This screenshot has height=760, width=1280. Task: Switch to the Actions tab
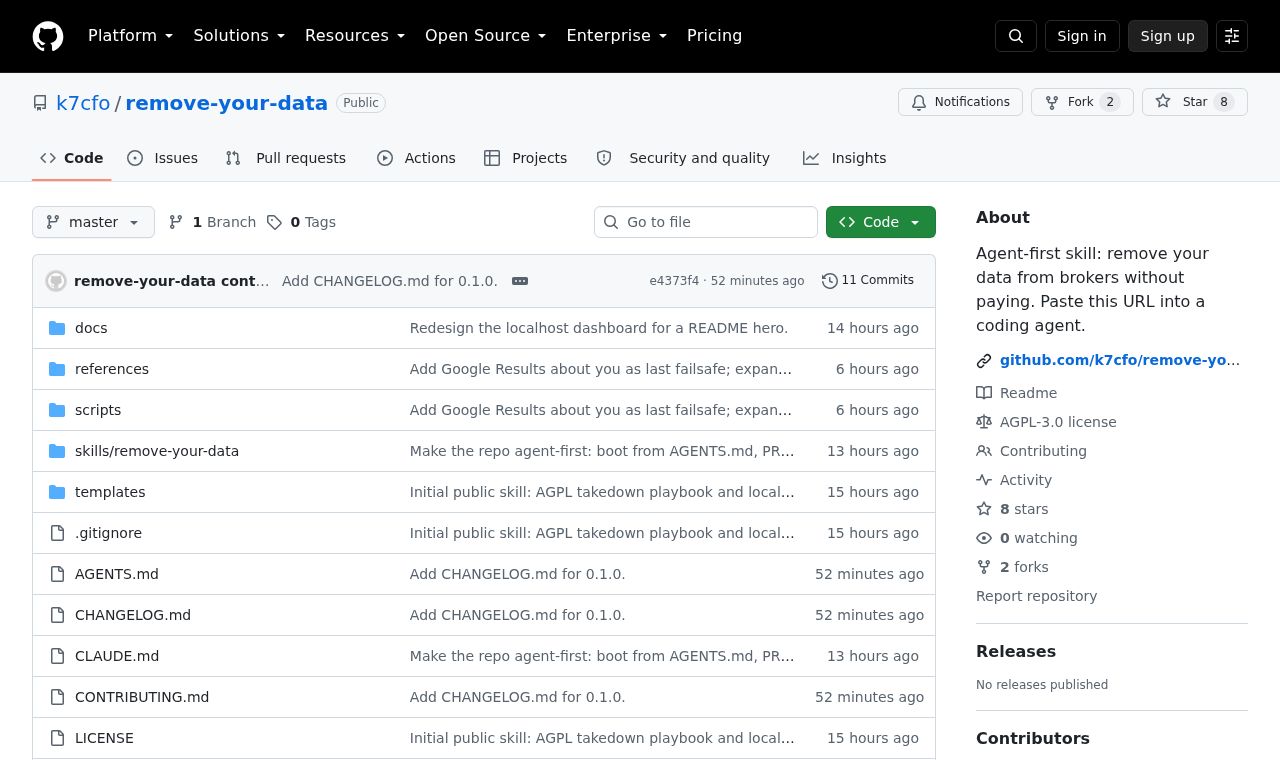tap(416, 158)
